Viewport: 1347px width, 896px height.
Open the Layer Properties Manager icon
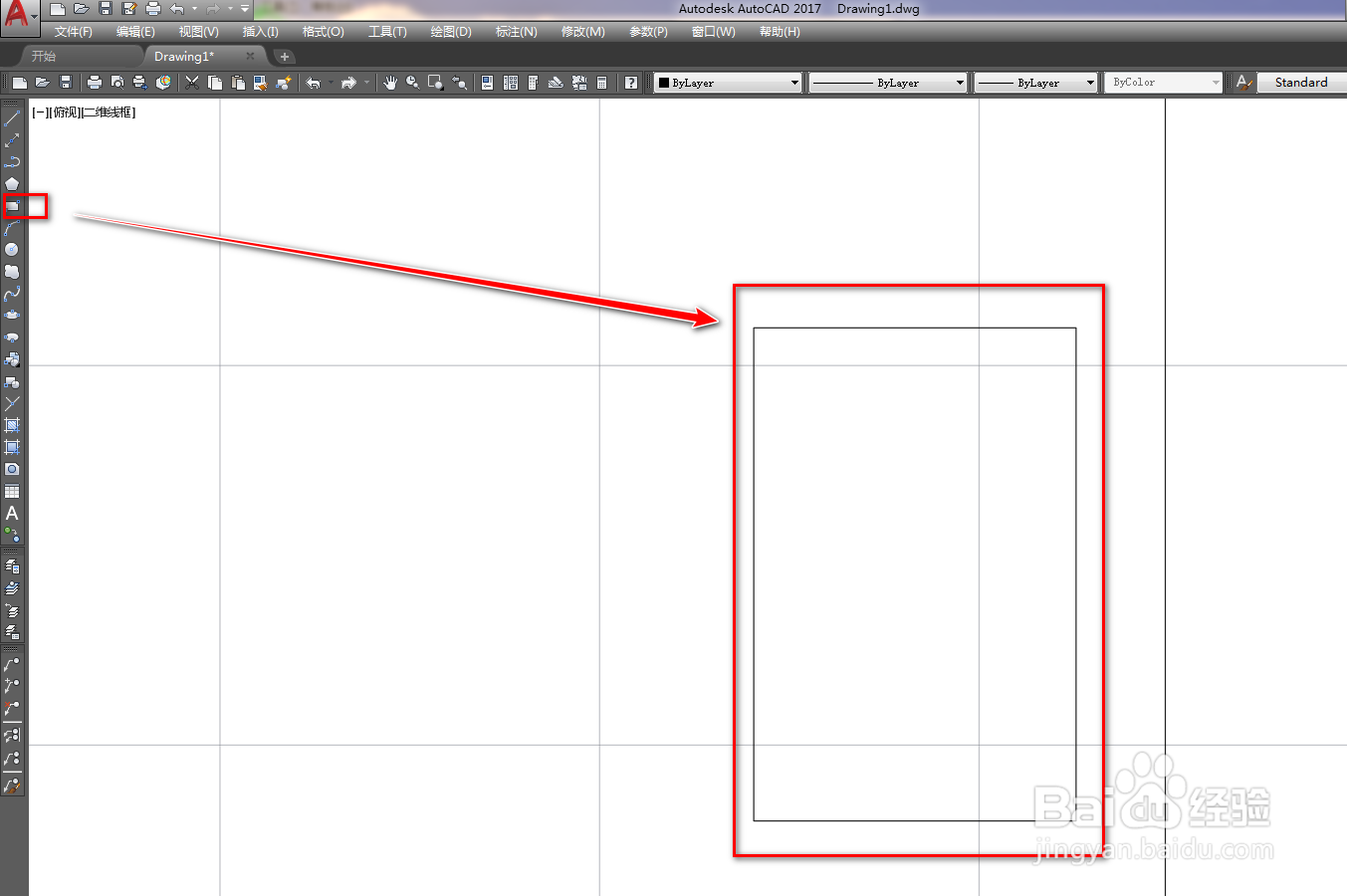(x=12, y=565)
